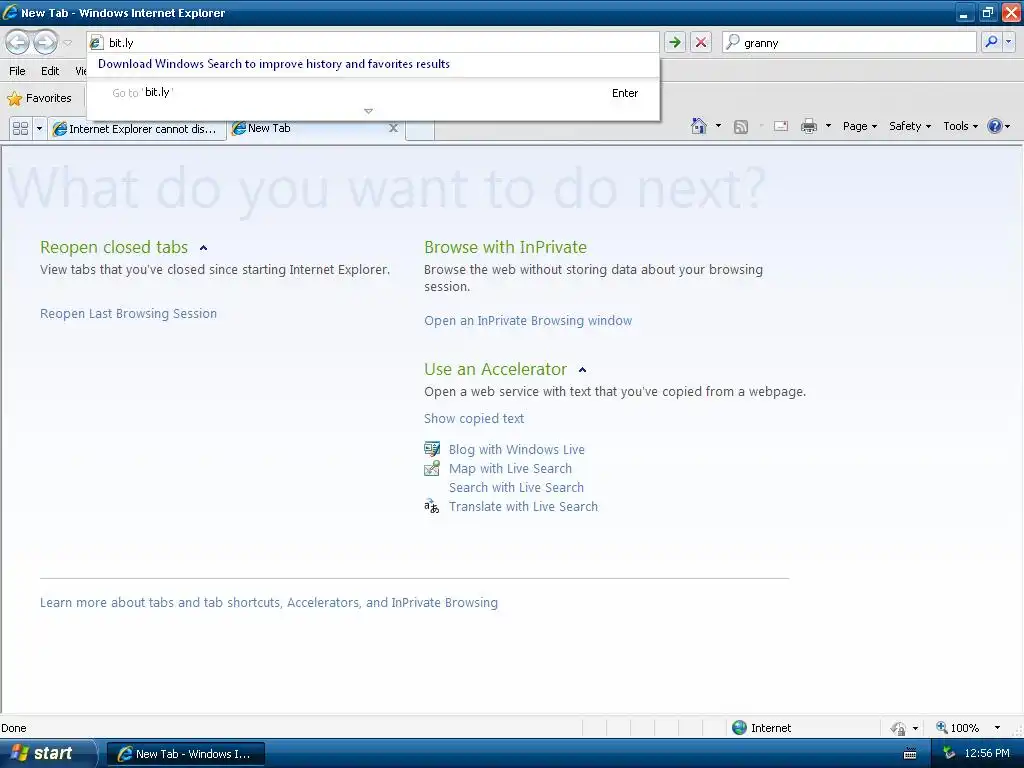Screen dimensions: 1024x768
Task: Click the Help question mark icon
Action: coord(994,126)
